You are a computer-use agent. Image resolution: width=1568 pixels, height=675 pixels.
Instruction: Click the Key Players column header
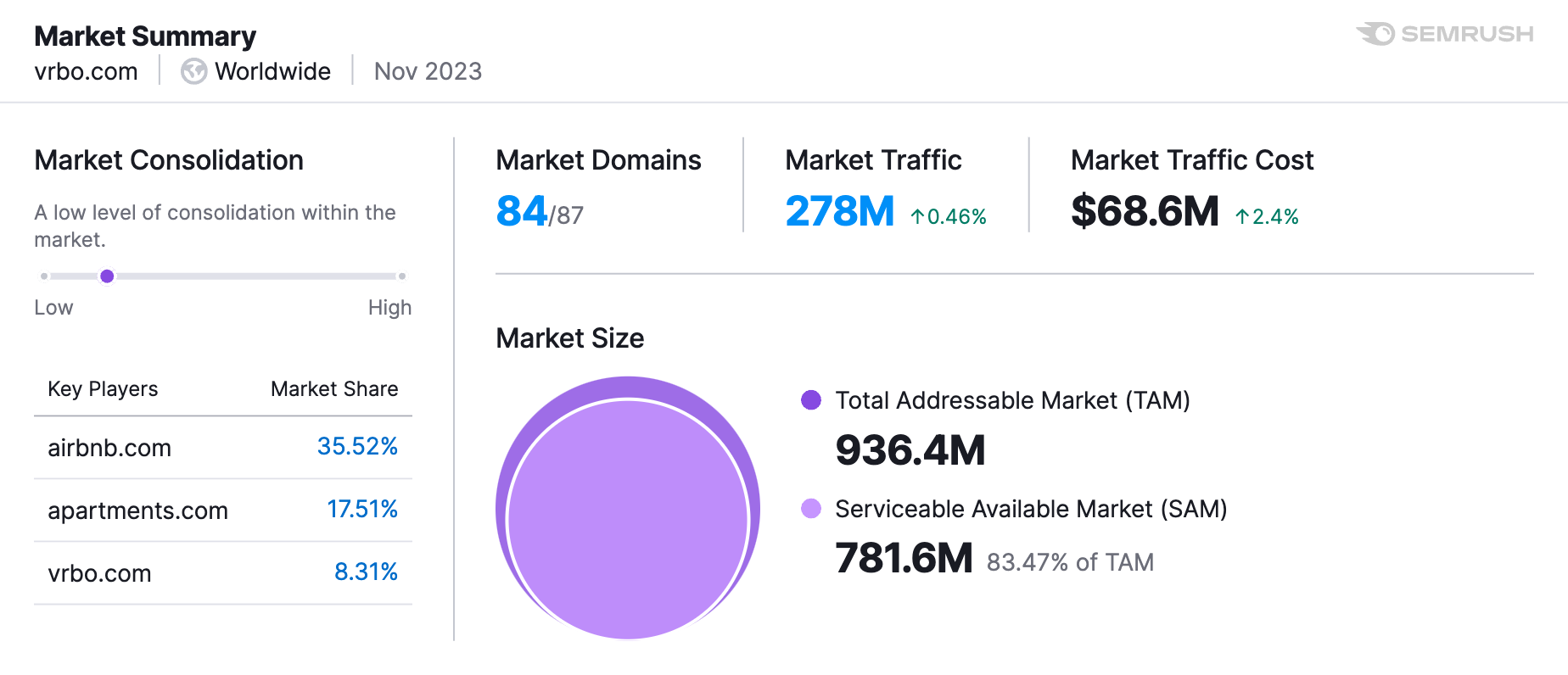click(x=103, y=389)
